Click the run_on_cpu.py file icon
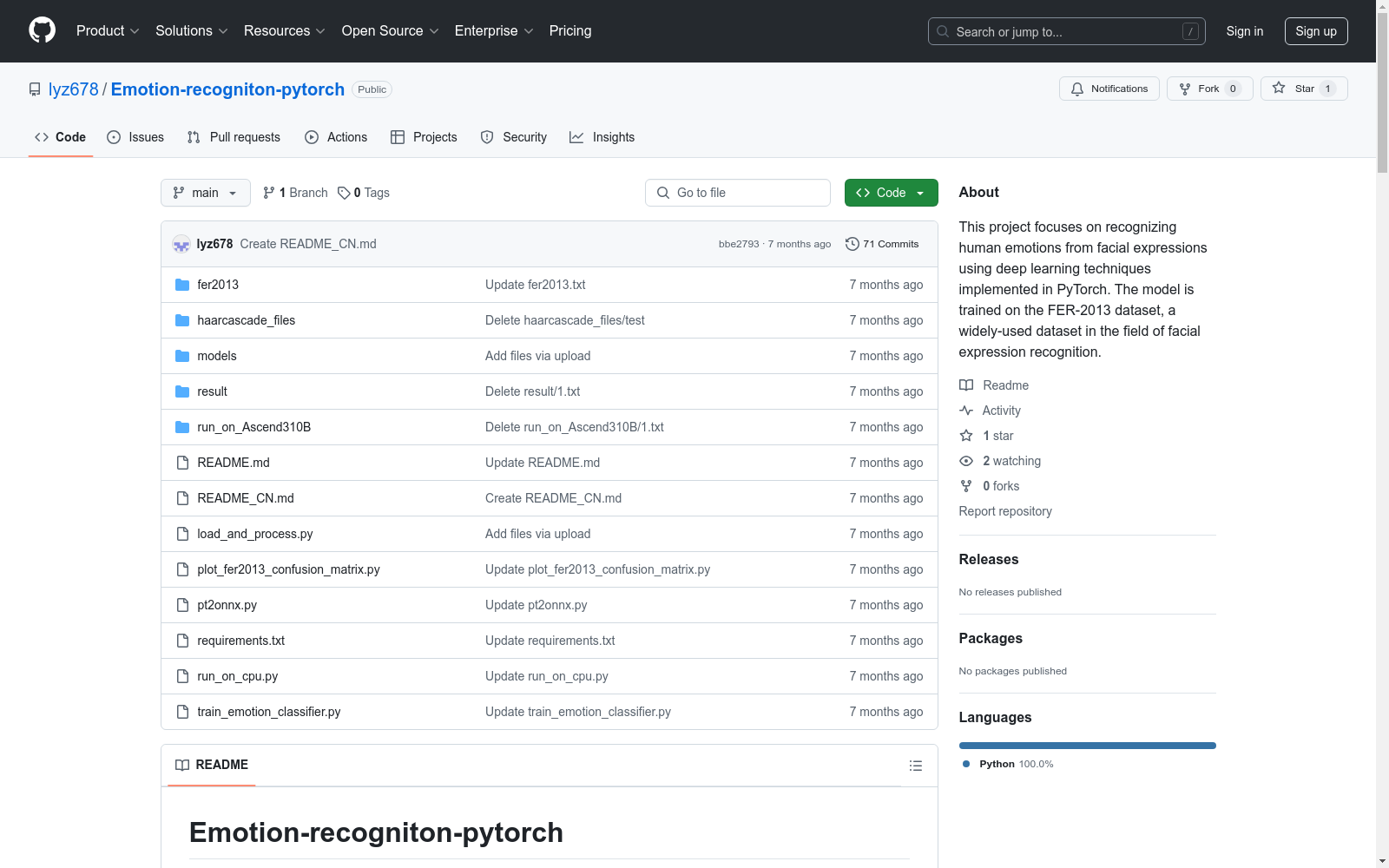 tap(182, 676)
